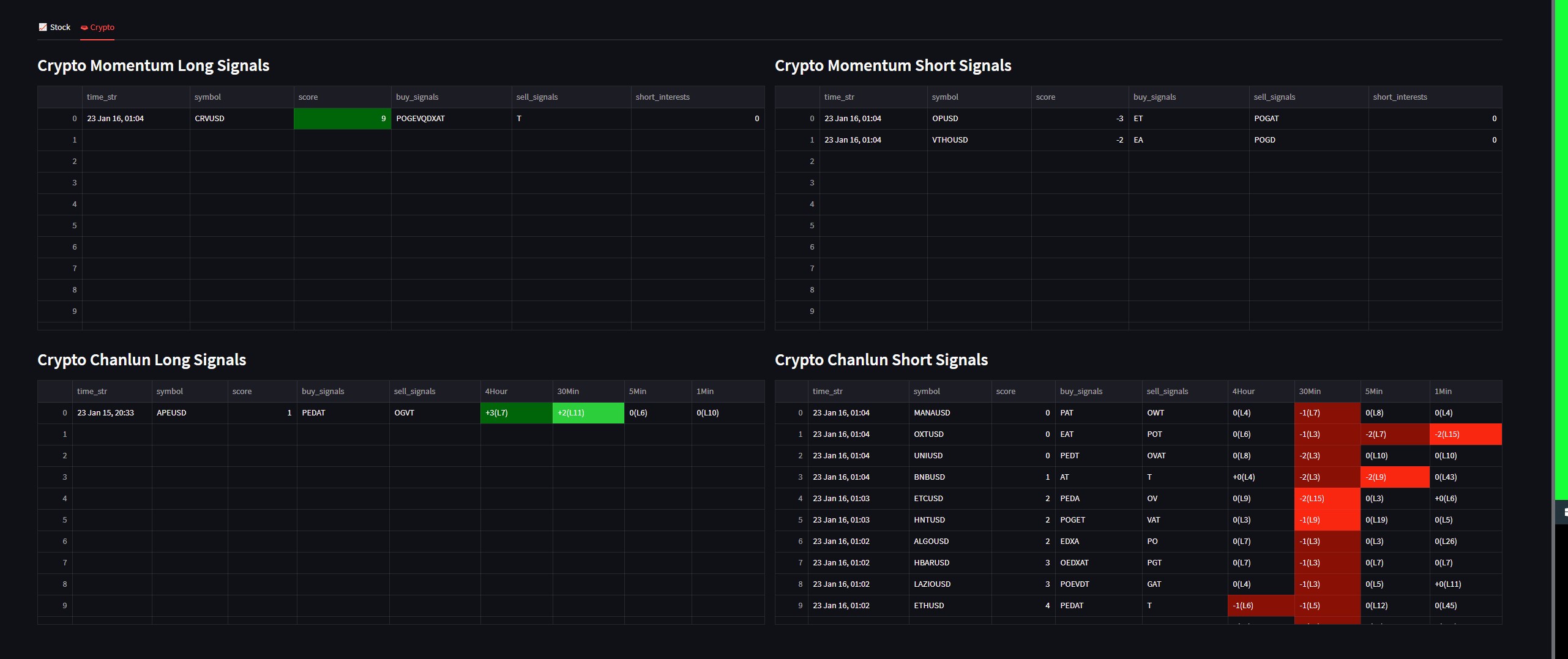Click the bright green +2(L11) cell
1568x659 pixels.
(x=588, y=413)
